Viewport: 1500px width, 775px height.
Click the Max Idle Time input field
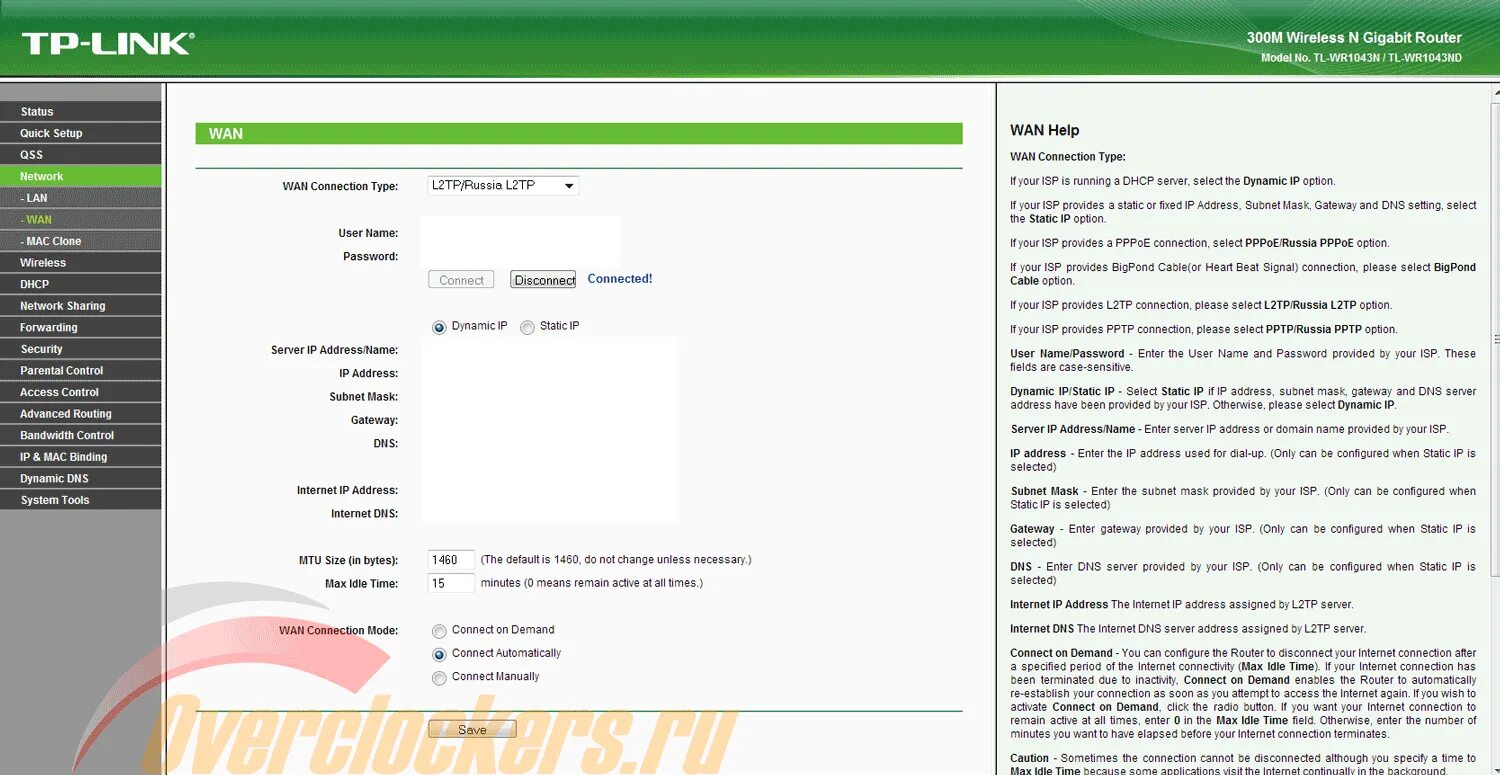click(451, 583)
